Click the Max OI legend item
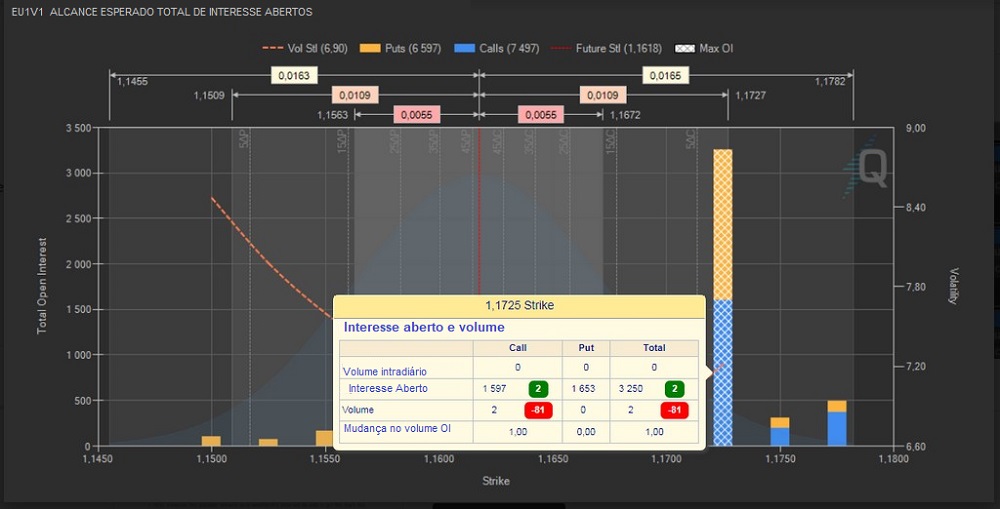Image resolution: width=1000 pixels, height=509 pixels. point(706,48)
